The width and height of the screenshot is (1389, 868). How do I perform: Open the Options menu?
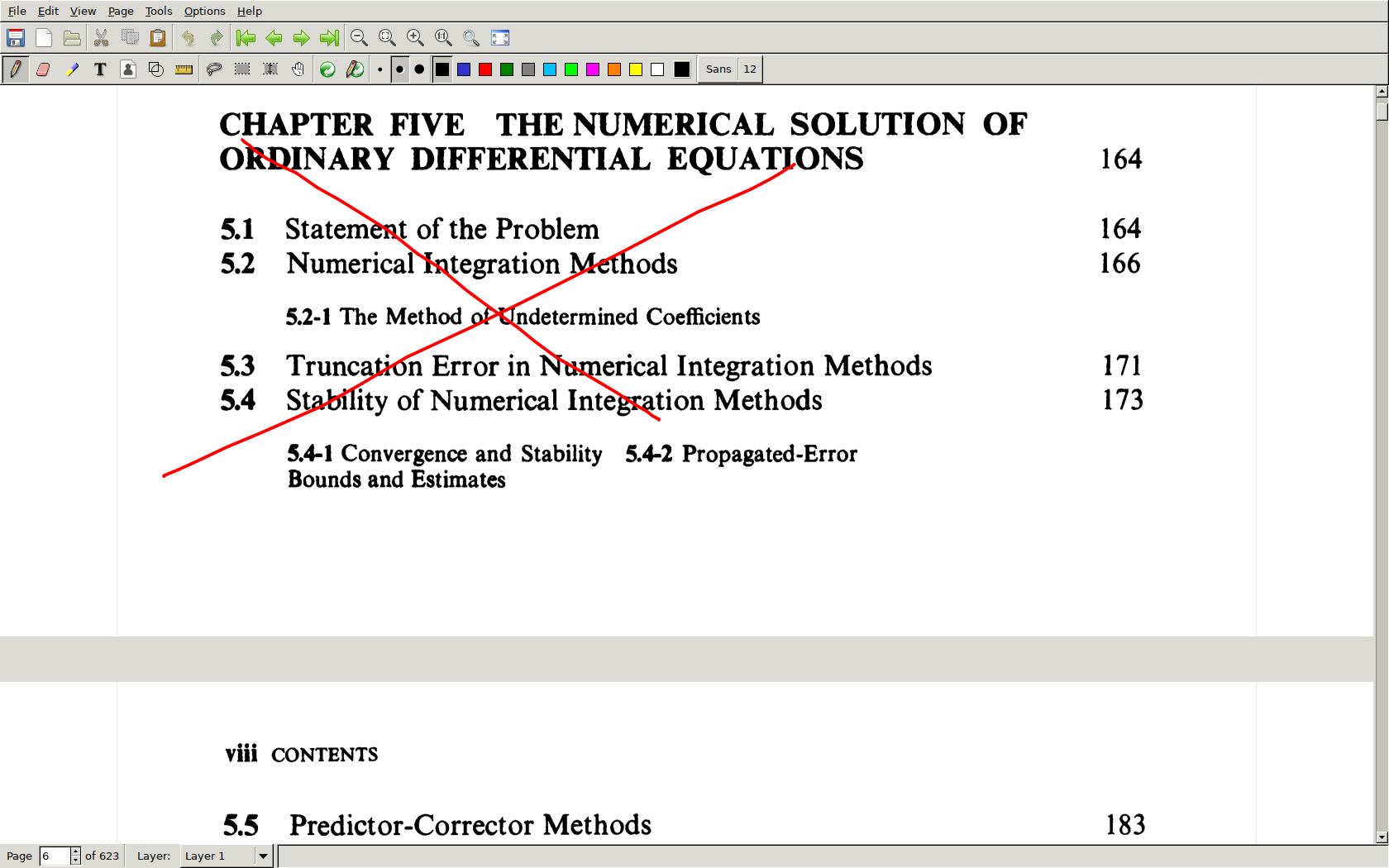point(204,11)
